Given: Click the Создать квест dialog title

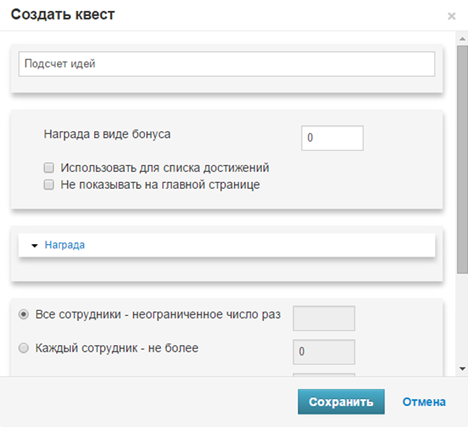Looking at the screenshot, I should click(x=63, y=15).
